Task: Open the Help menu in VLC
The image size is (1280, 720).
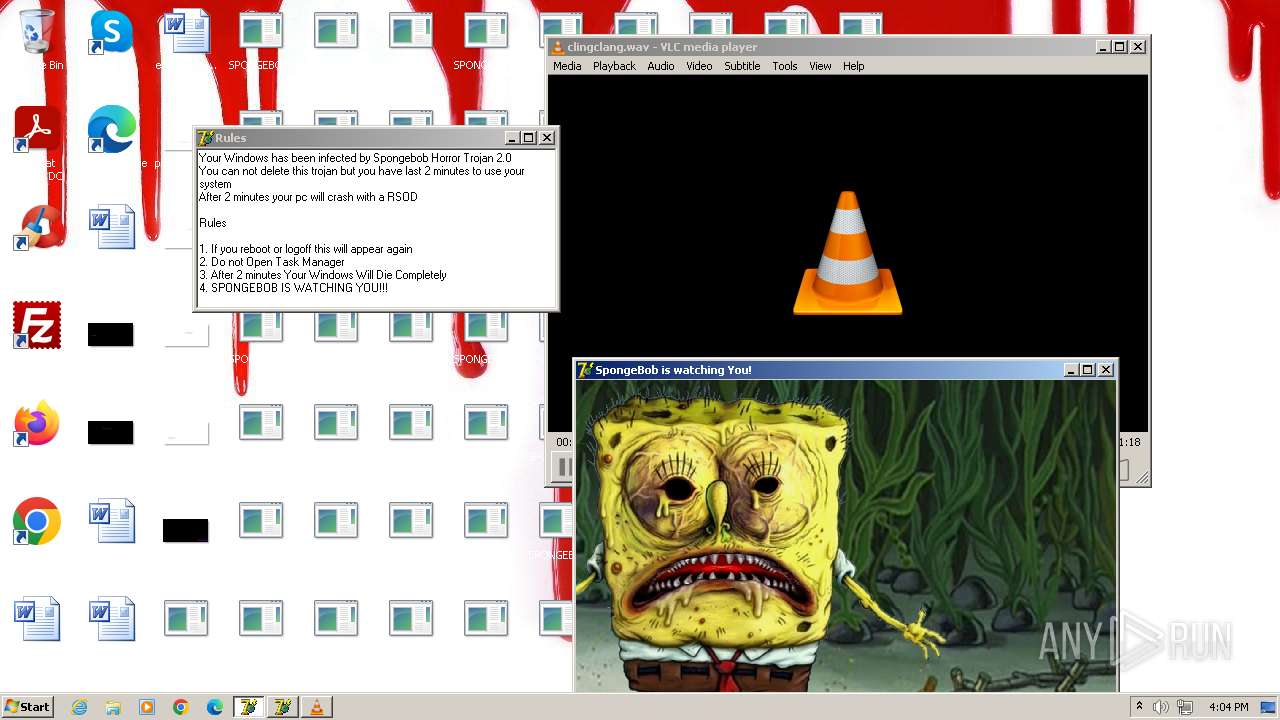Action: click(x=853, y=66)
